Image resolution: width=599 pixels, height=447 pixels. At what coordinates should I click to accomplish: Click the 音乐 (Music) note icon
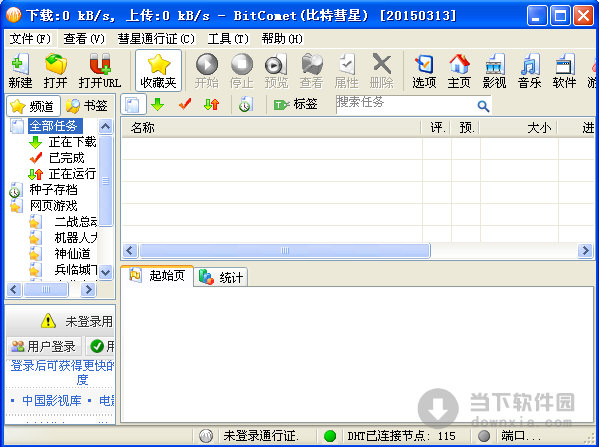tap(529, 71)
